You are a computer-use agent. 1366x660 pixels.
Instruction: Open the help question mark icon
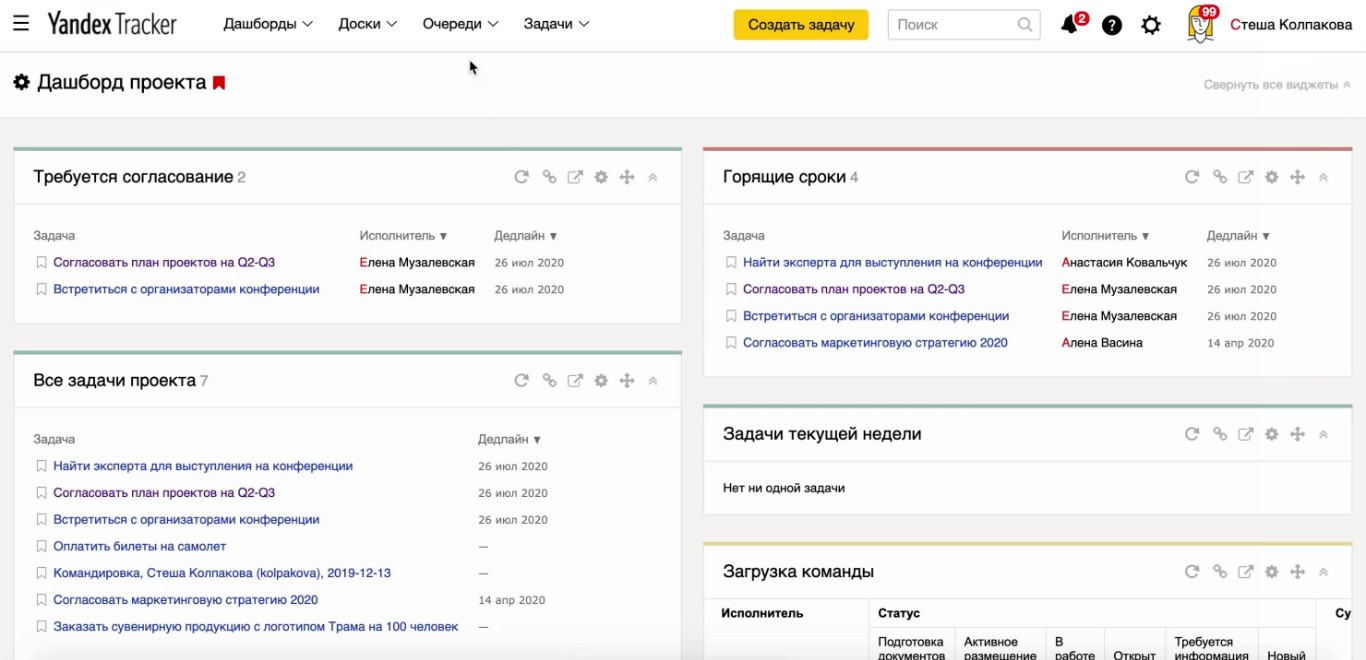[x=1111, y=24]
